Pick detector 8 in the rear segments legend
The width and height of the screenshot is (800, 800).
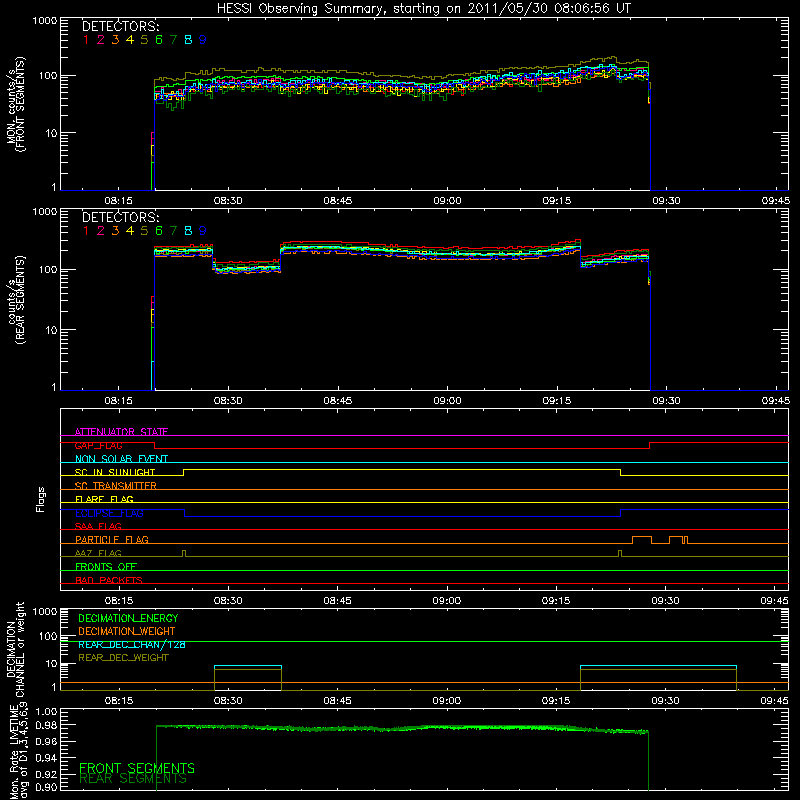pyautogui.click(x=188, y=231)
